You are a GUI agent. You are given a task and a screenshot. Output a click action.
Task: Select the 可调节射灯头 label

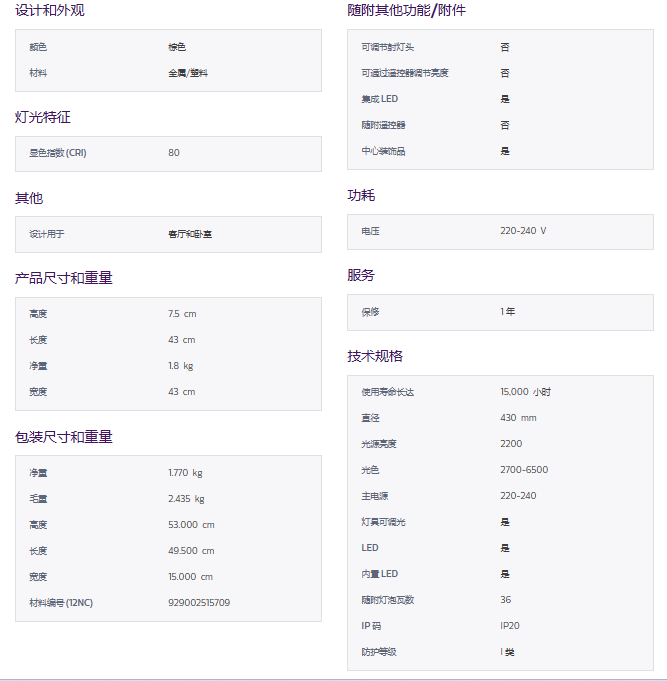point(387,47)
